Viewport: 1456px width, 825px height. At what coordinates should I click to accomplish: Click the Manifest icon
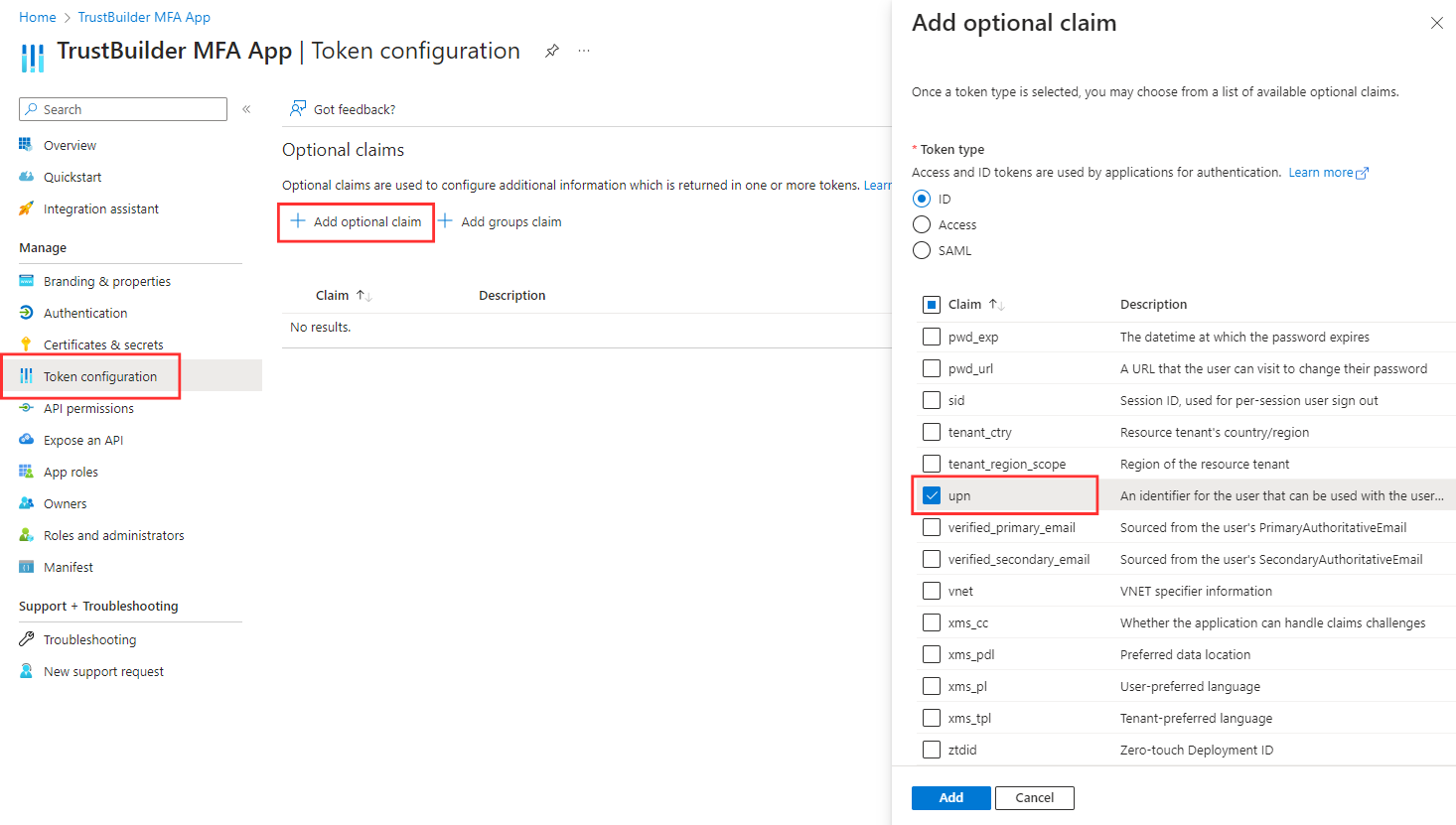coord(26,567)
